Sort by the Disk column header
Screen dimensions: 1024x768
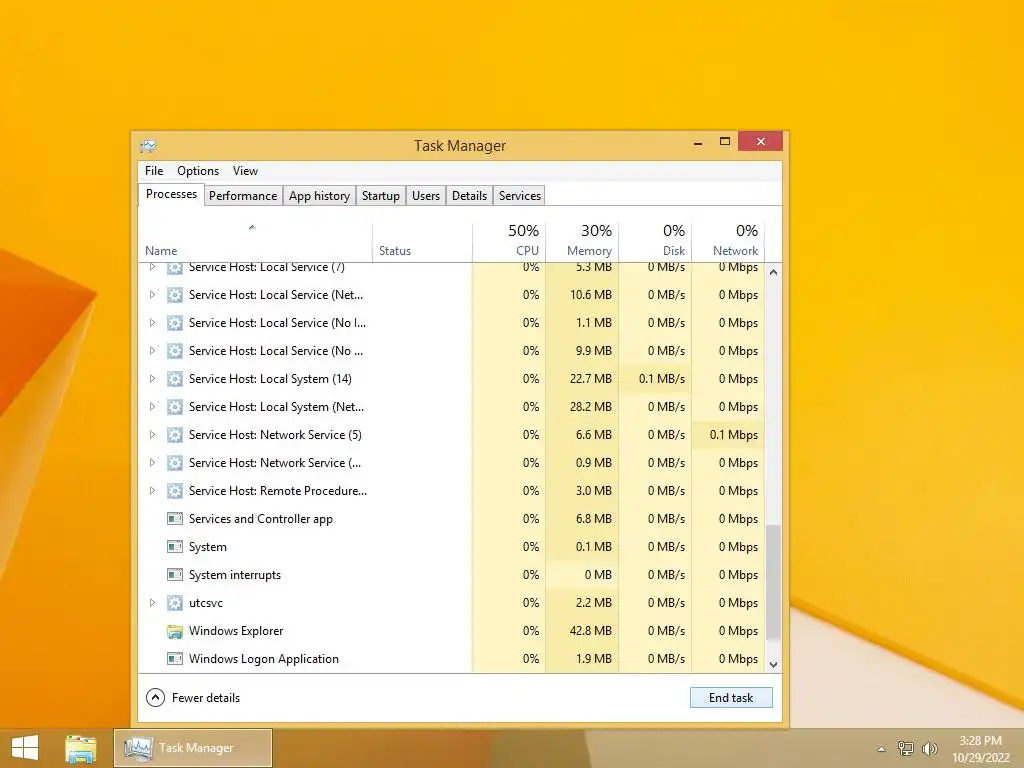click(655, 242)
